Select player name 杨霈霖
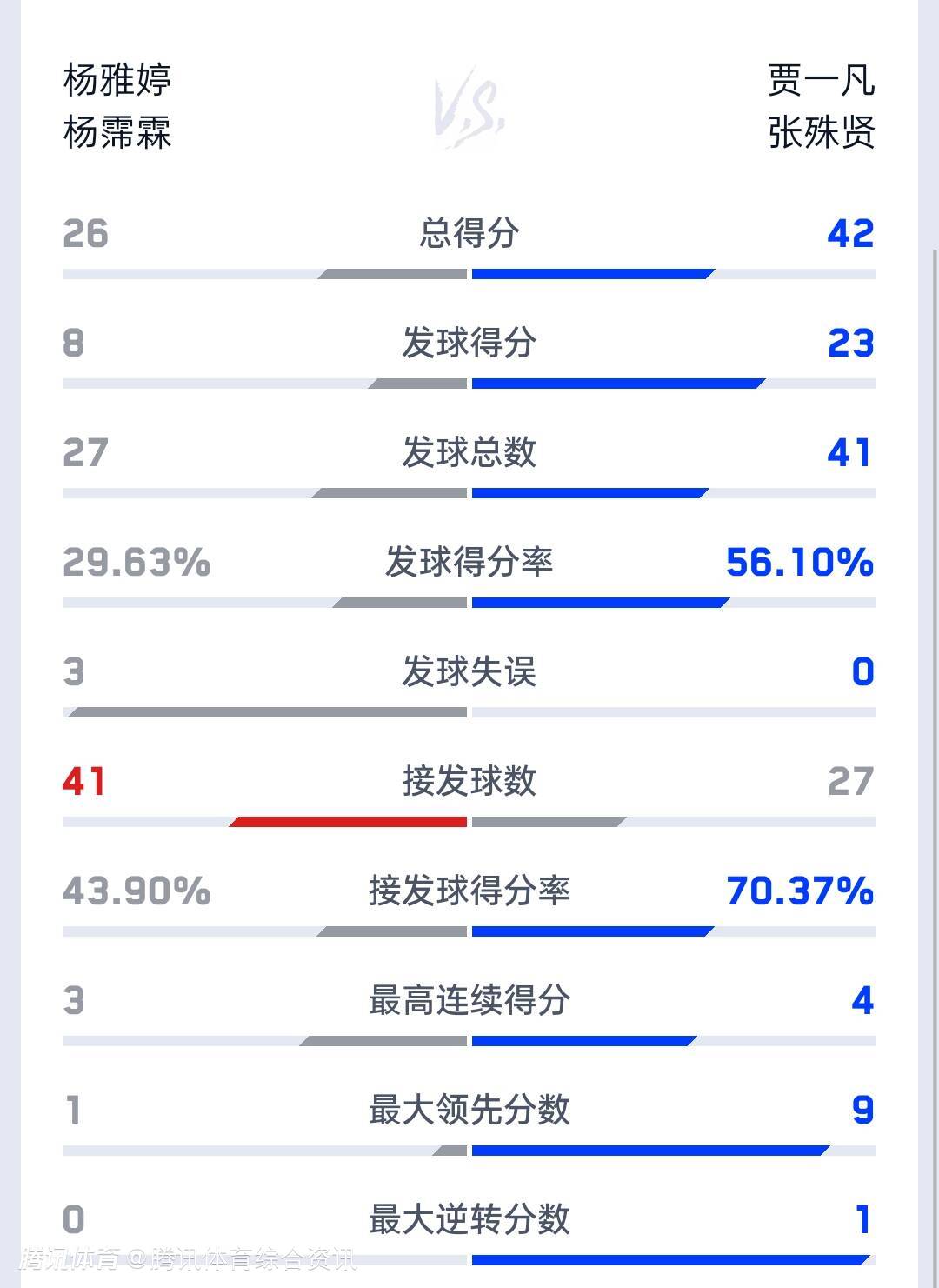939x1288 pixels. 117,133
